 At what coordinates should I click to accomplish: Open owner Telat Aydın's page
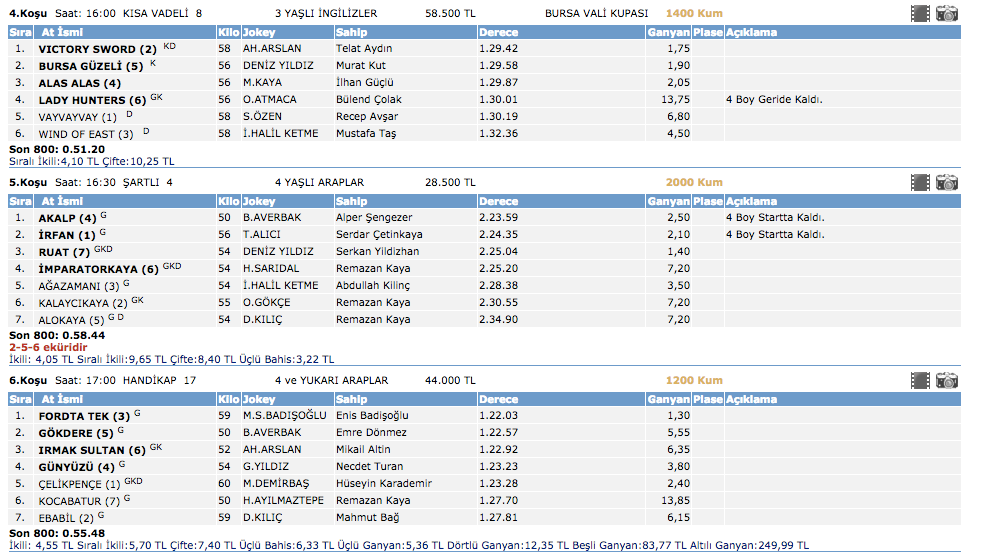[x=364, y=49]
